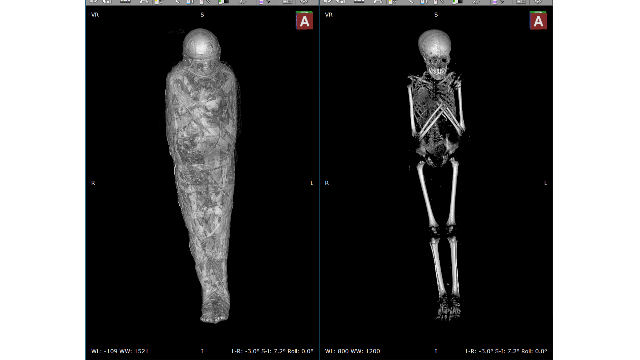
Task: Click the layout icon above the skeleton viewport
Action: (x=521, y=2)
